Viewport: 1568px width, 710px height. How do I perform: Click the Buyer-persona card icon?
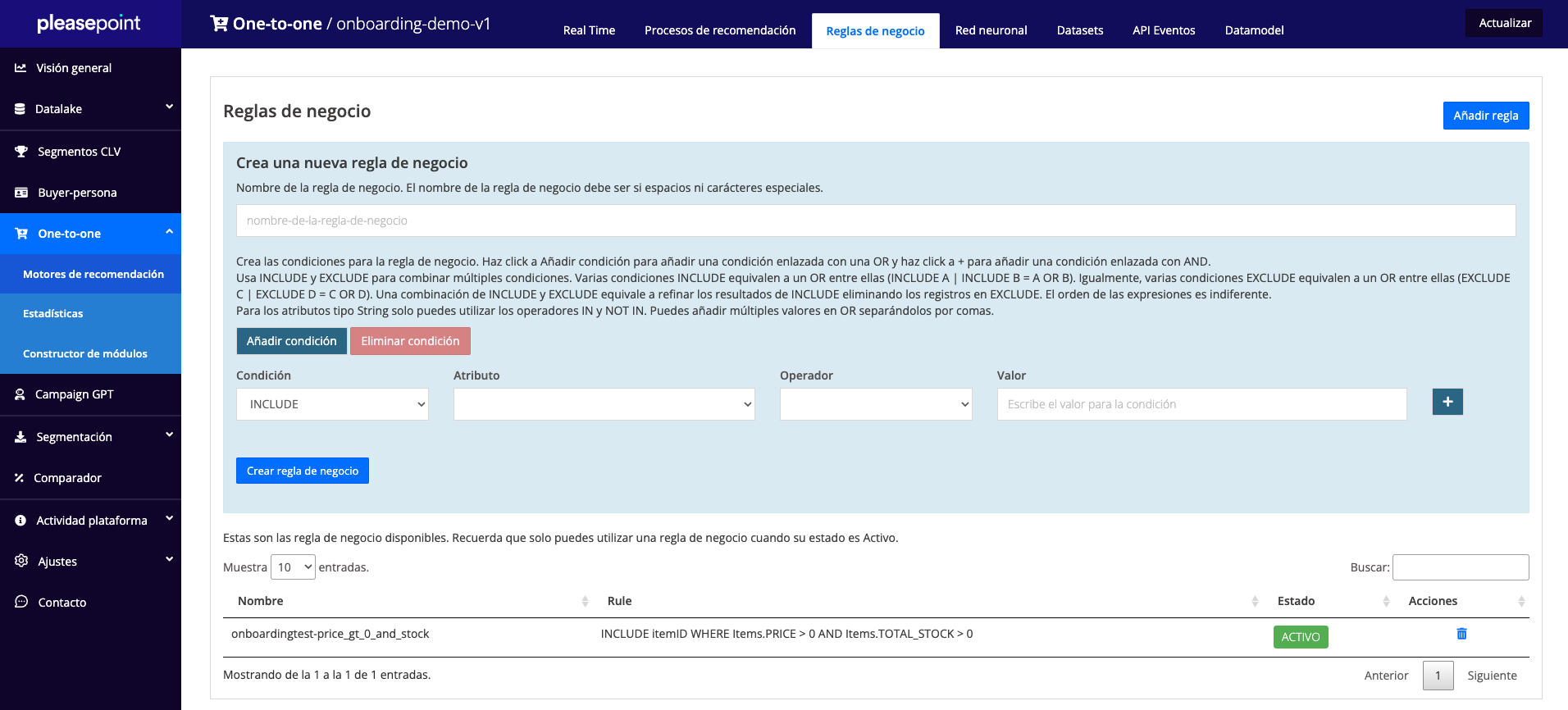(x=21, y=193)
